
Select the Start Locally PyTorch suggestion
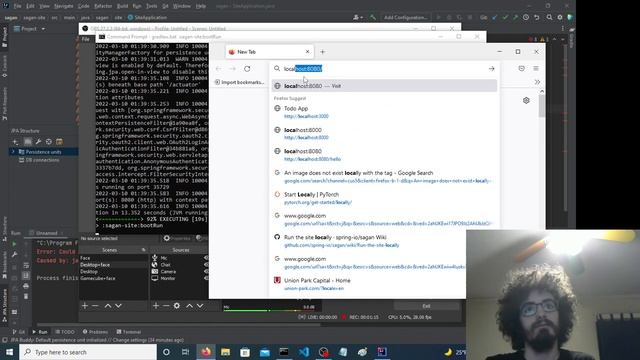384,198
